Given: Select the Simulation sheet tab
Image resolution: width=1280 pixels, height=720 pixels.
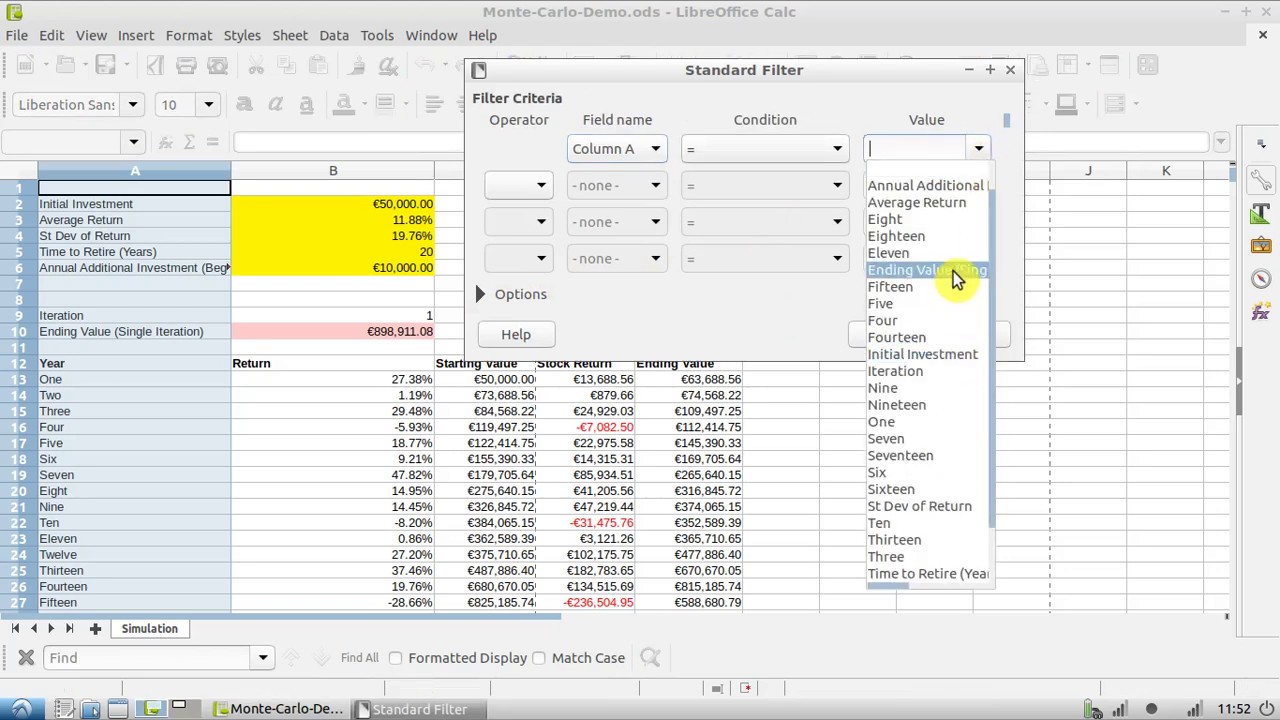Looking at the screenshot, I should click(150, 628).
